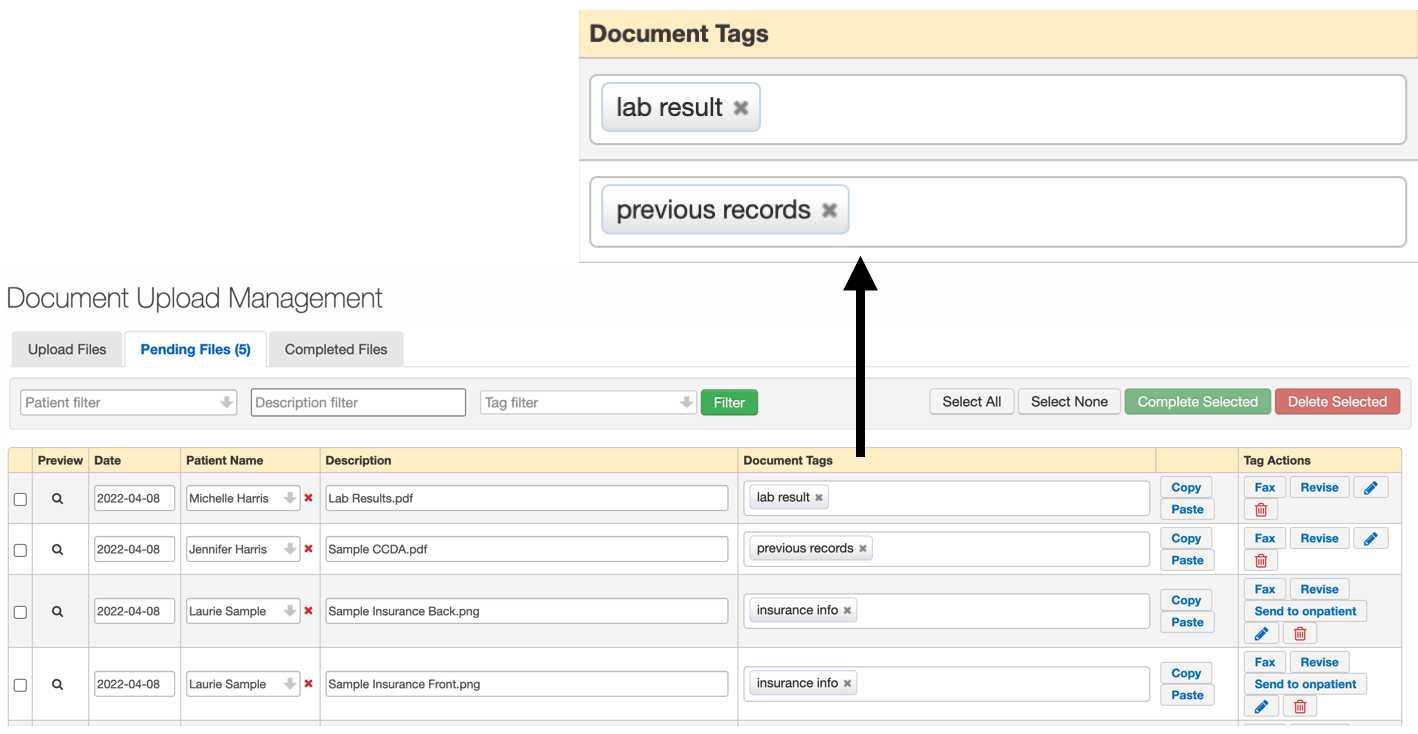Open Laurie Sample dropdown on Insurance Front row

(243, 684)
